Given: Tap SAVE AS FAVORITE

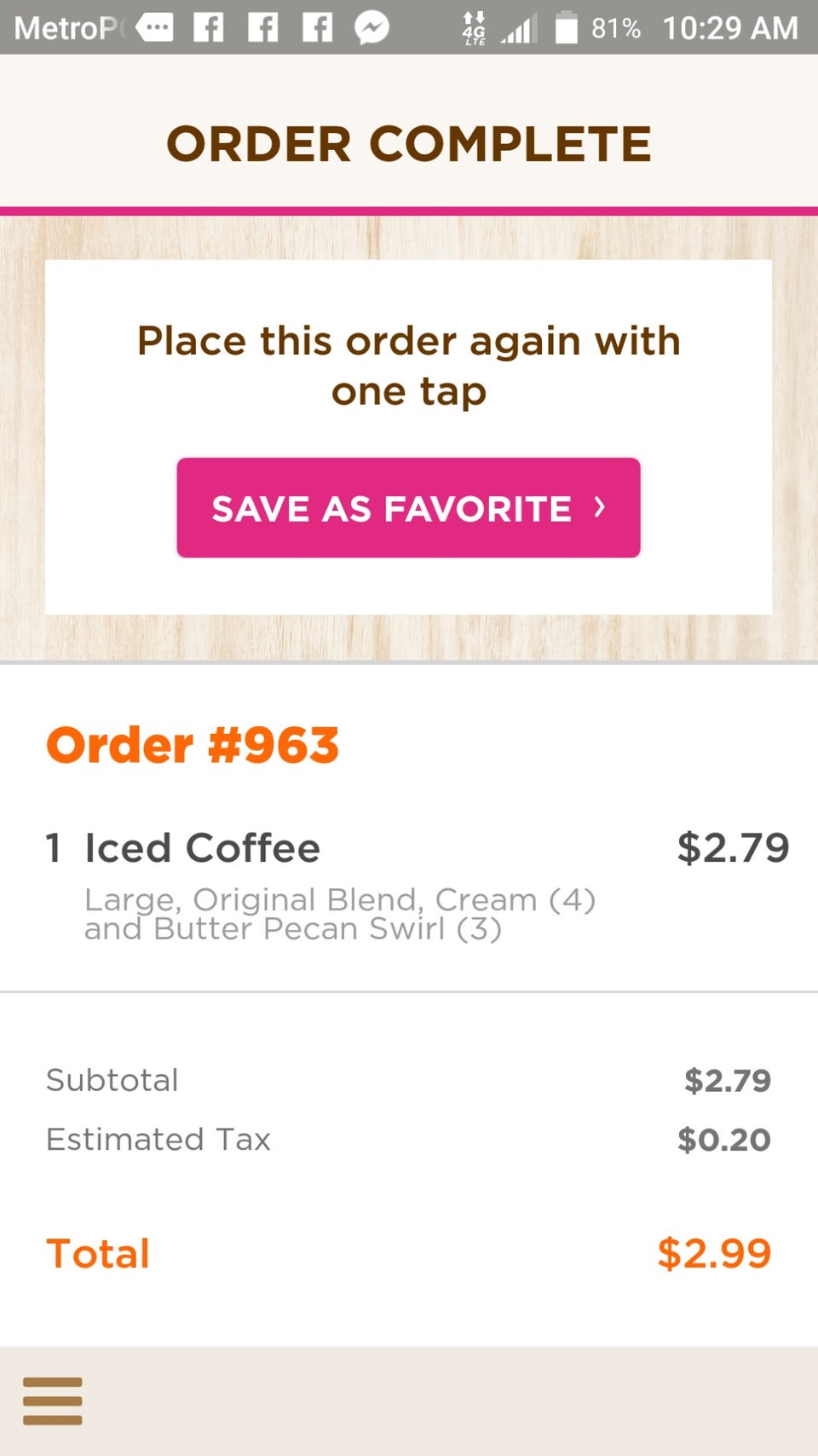Looking at the screenshot, I should click(407, 508).
